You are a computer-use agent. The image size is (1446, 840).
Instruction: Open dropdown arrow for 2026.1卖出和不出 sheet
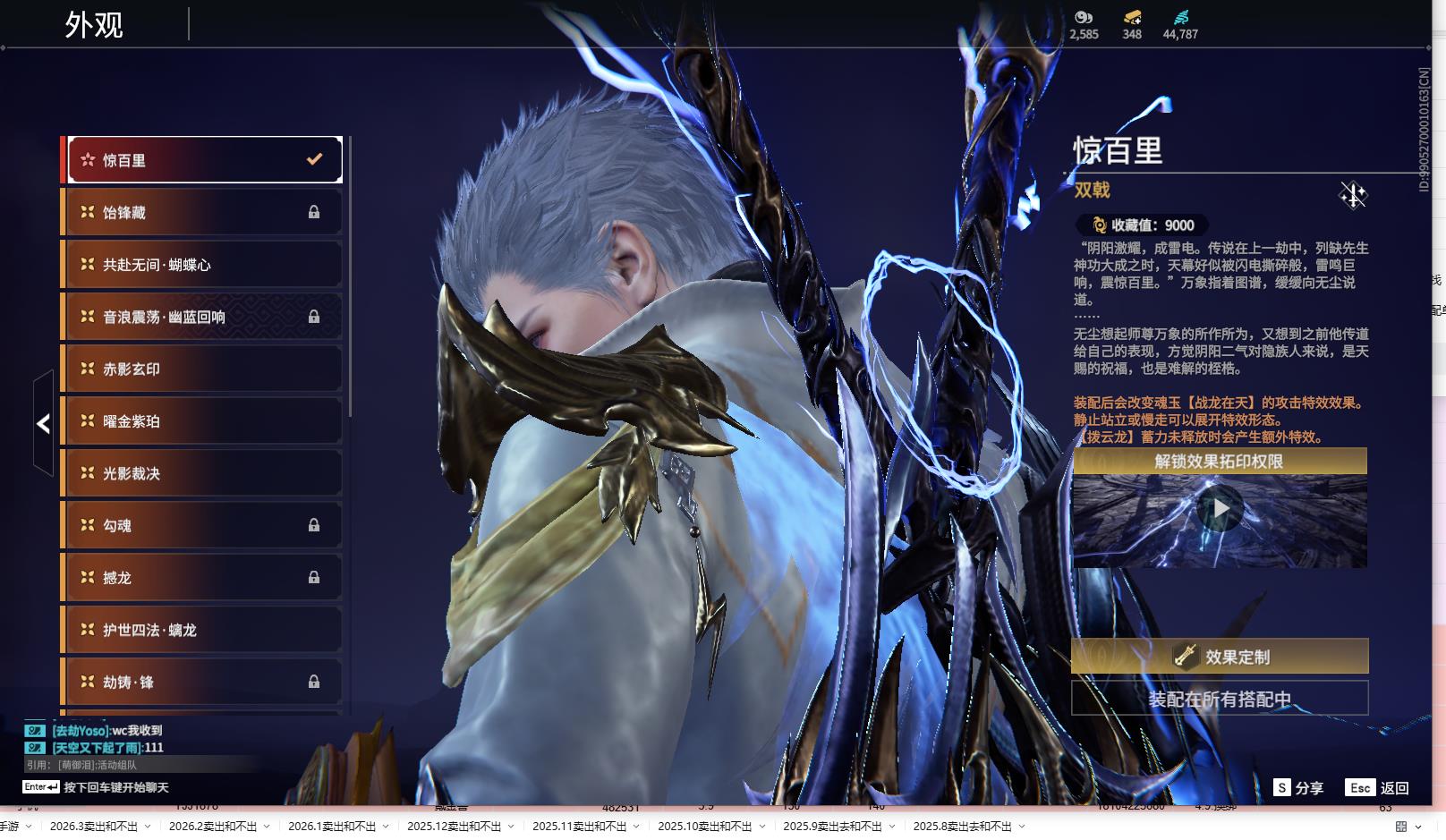click(386, 827)
